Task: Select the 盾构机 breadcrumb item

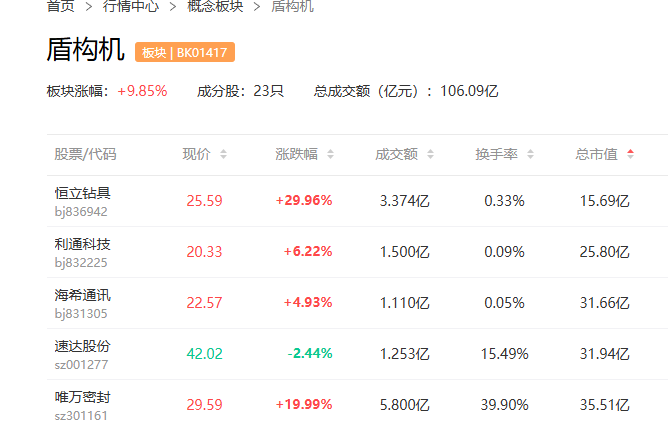Action: click(293, 6)
